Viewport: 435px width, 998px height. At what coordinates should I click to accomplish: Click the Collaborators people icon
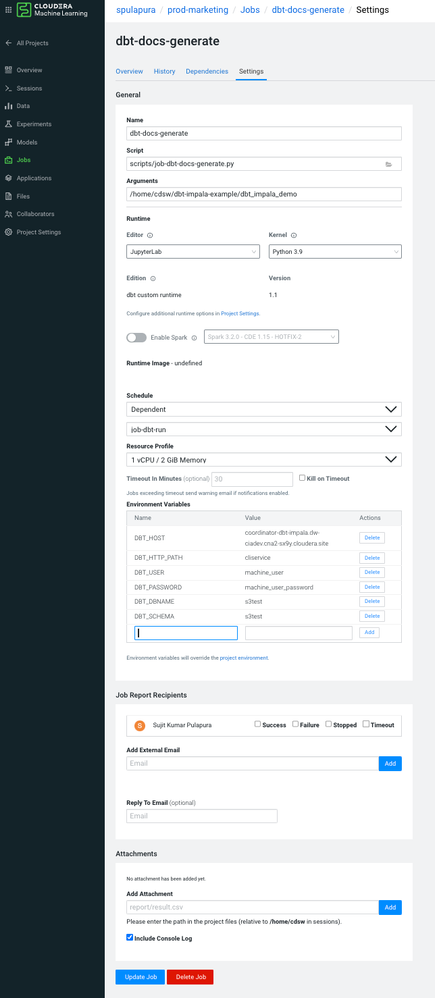click(8, 214)
